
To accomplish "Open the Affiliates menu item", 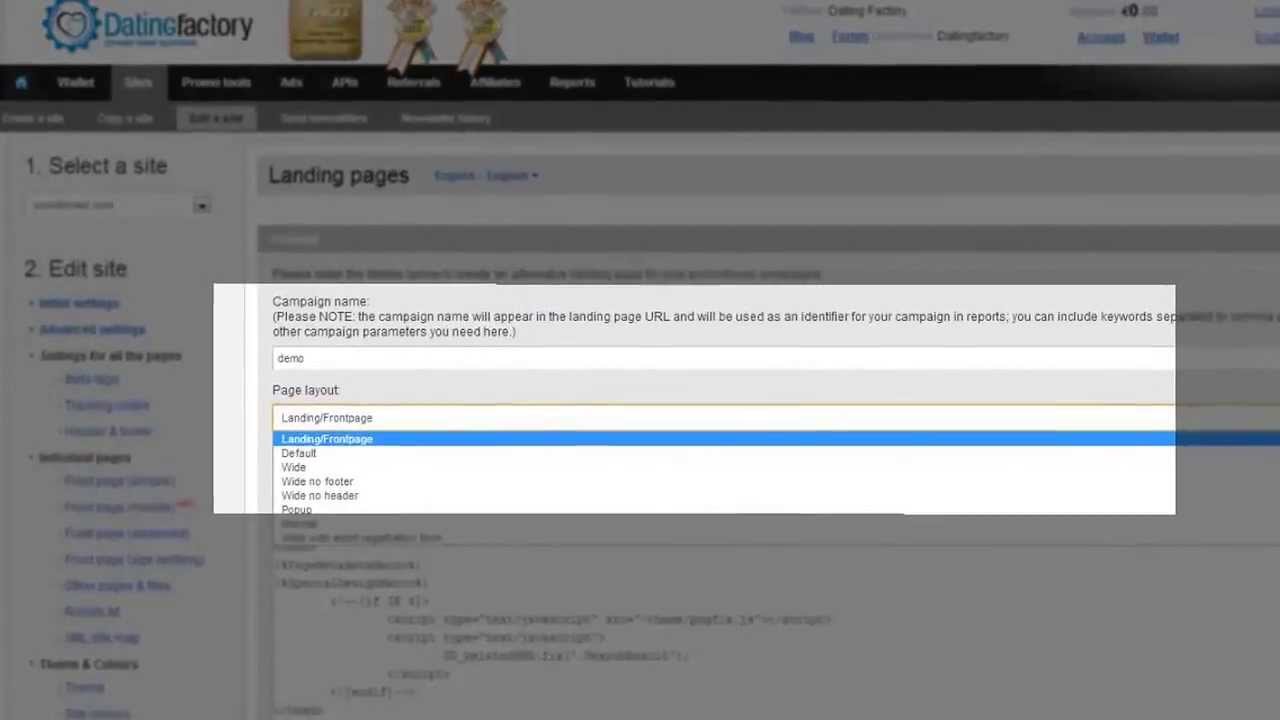I will (x=495, y=83).
